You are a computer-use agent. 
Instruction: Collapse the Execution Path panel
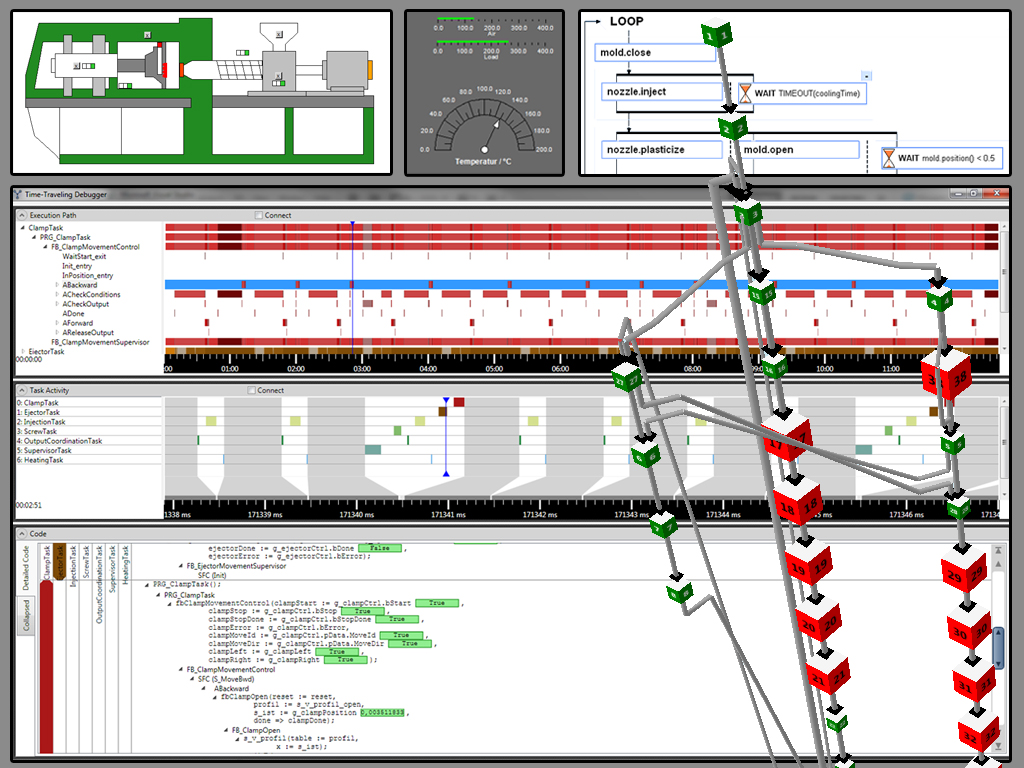pyautogui.click(x=22, y=215)
